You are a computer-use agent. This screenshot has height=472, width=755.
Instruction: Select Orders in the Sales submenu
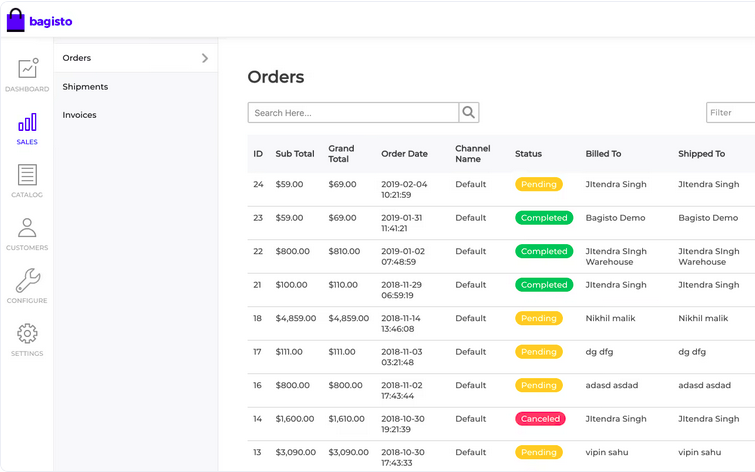tap(77, 58)
